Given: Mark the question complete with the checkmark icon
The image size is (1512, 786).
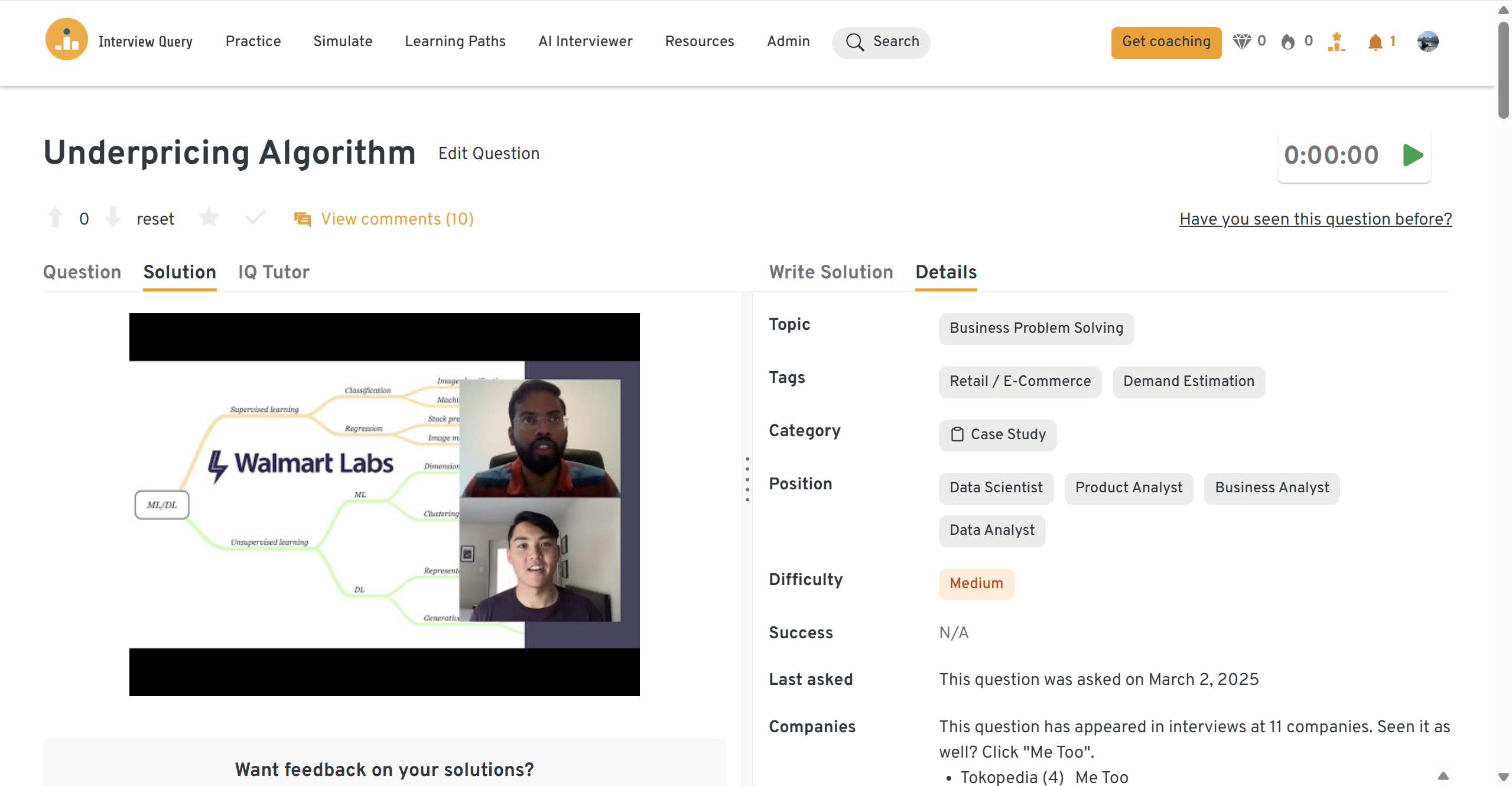Looking at the screenshot, I should click(255, 217).
